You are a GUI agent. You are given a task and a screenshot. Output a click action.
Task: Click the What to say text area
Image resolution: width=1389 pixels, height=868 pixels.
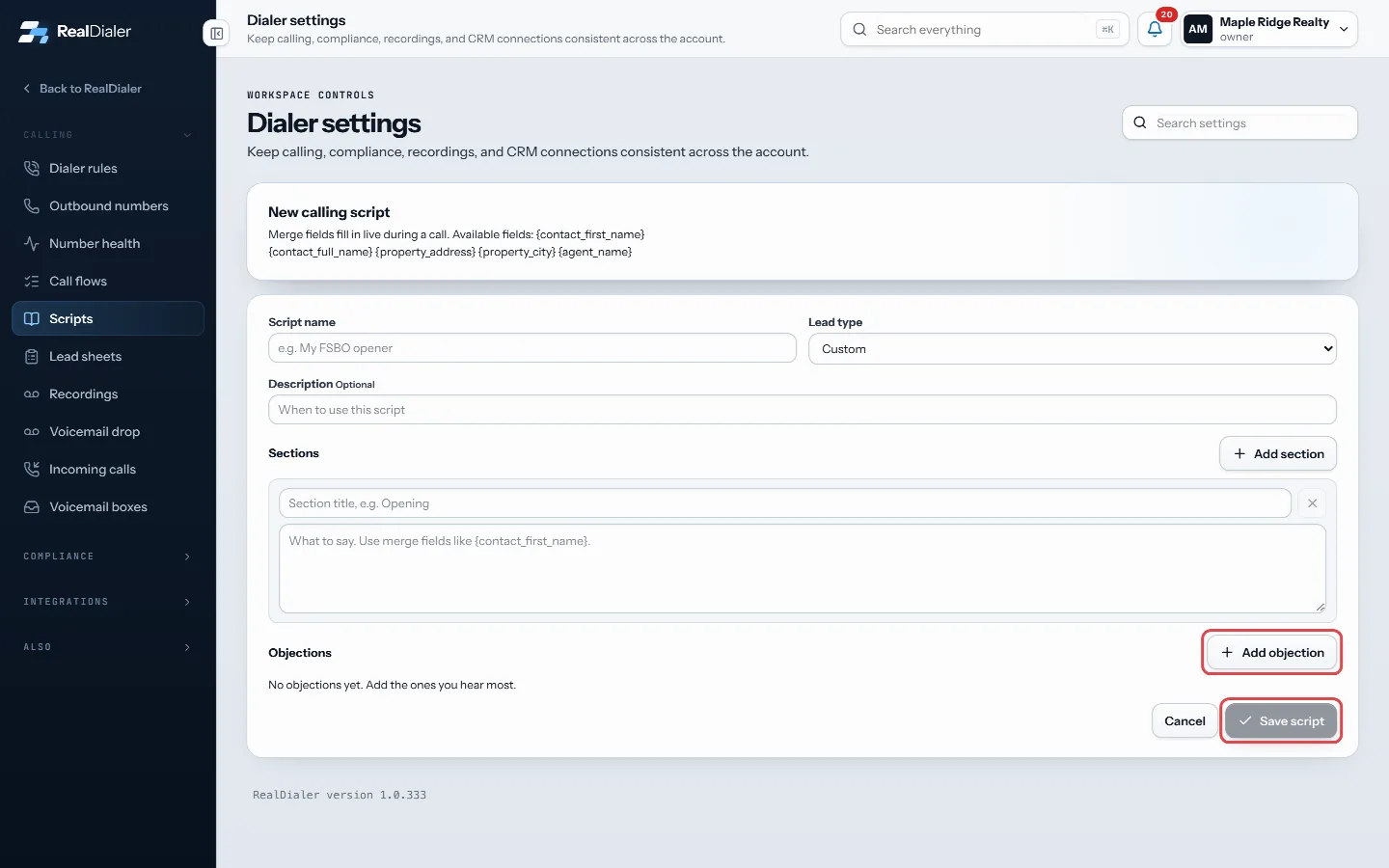(x=803, y=569)
